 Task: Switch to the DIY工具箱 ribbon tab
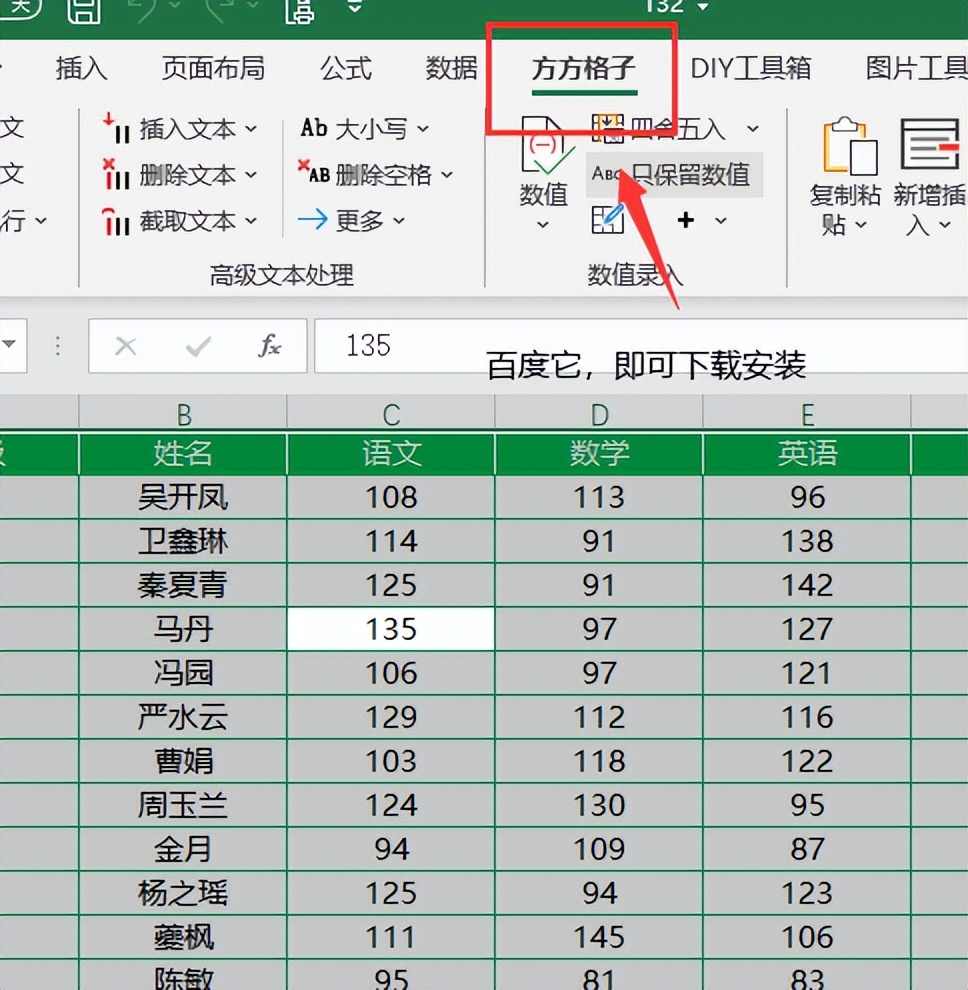[751, 68]
